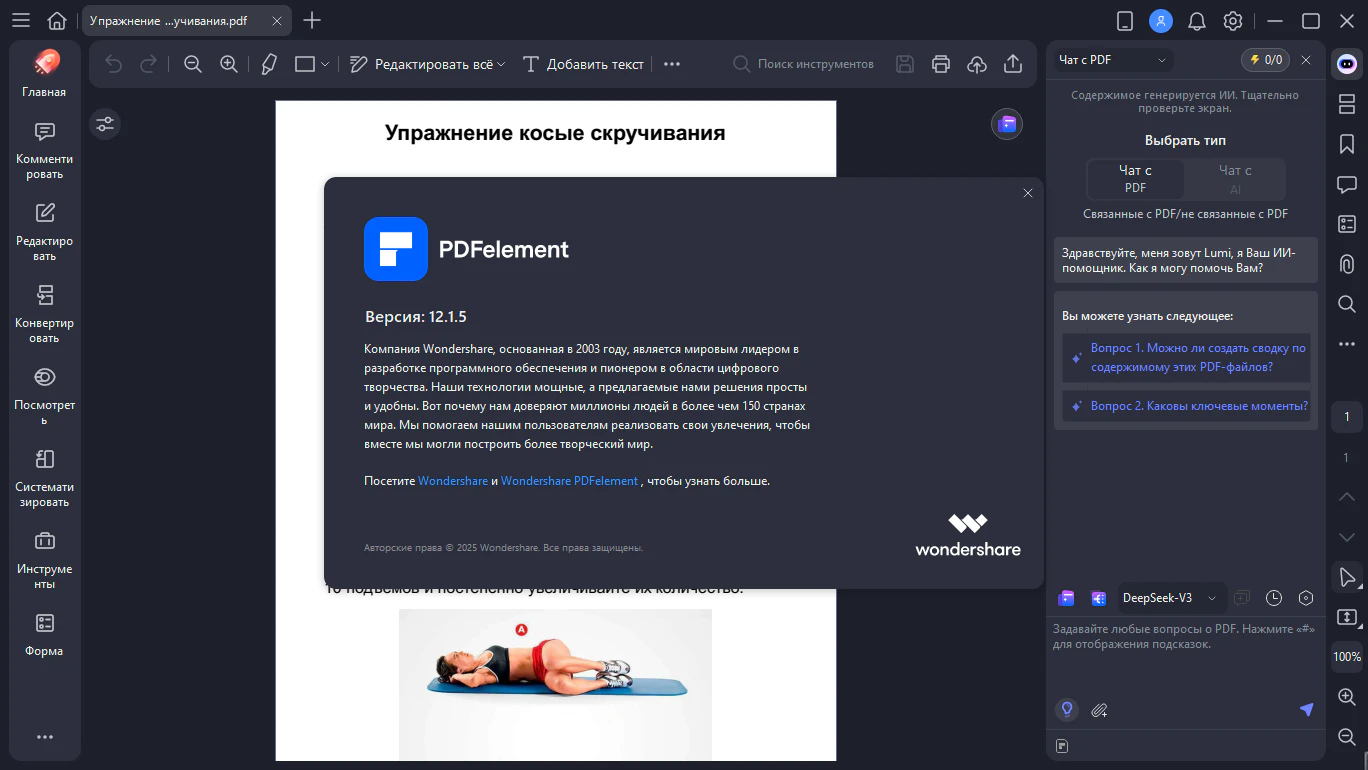This screenshot has height=770, width=1368.
Task: Open the form fields list panel icon
Action: click(x=1347, y=224)
